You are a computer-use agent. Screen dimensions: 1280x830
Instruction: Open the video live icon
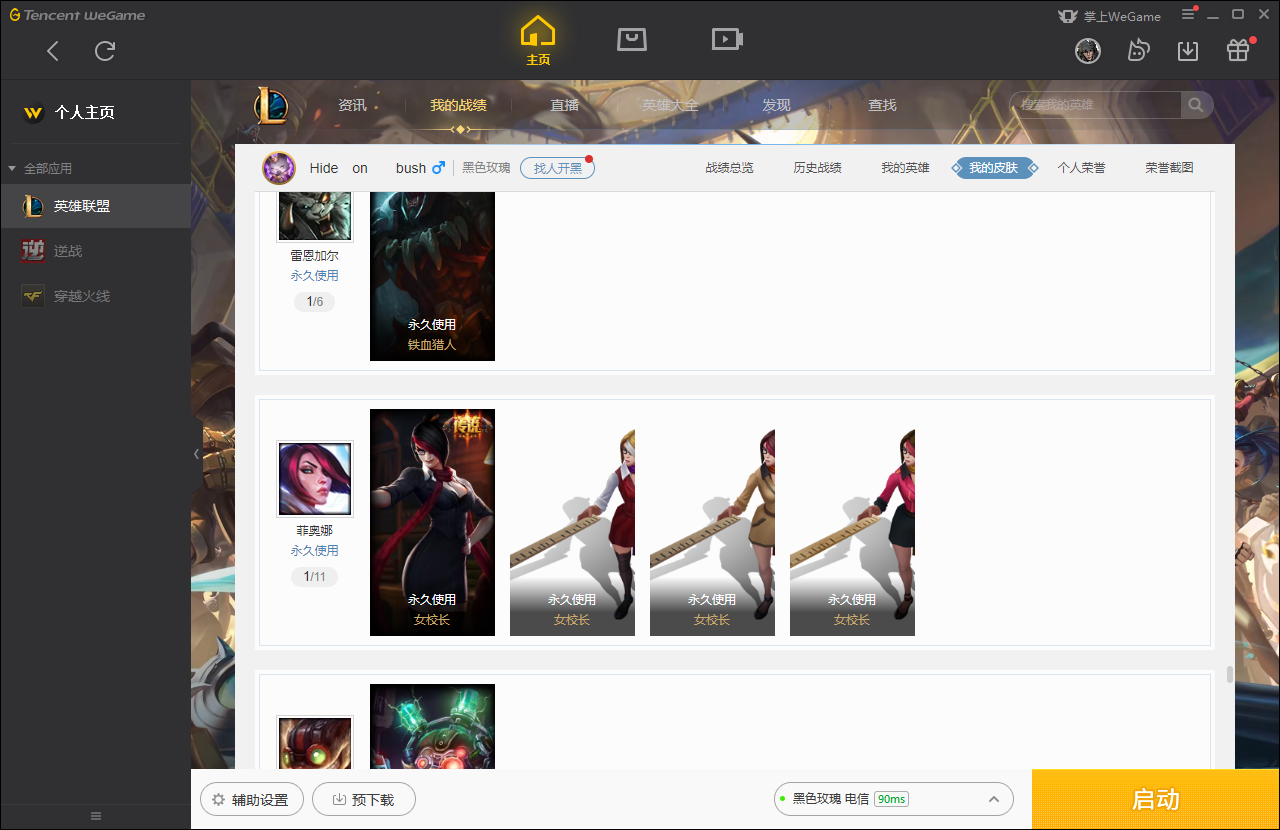pos(727,39)
